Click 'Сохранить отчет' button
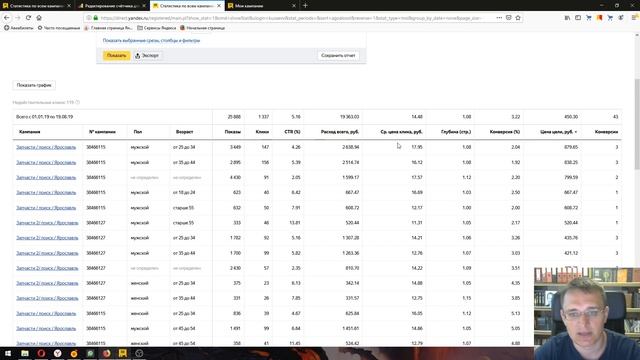Screen dimensions: 640x360 [338, 56]
